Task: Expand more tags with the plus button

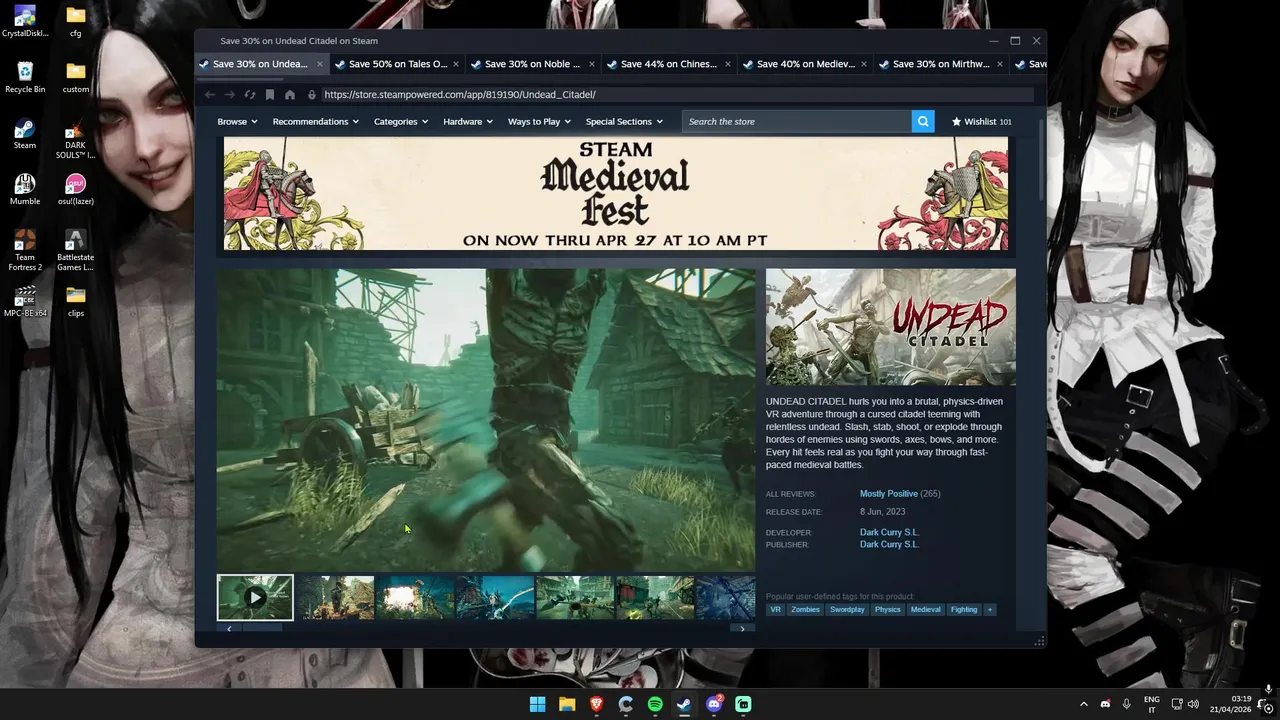Action: 990,609
